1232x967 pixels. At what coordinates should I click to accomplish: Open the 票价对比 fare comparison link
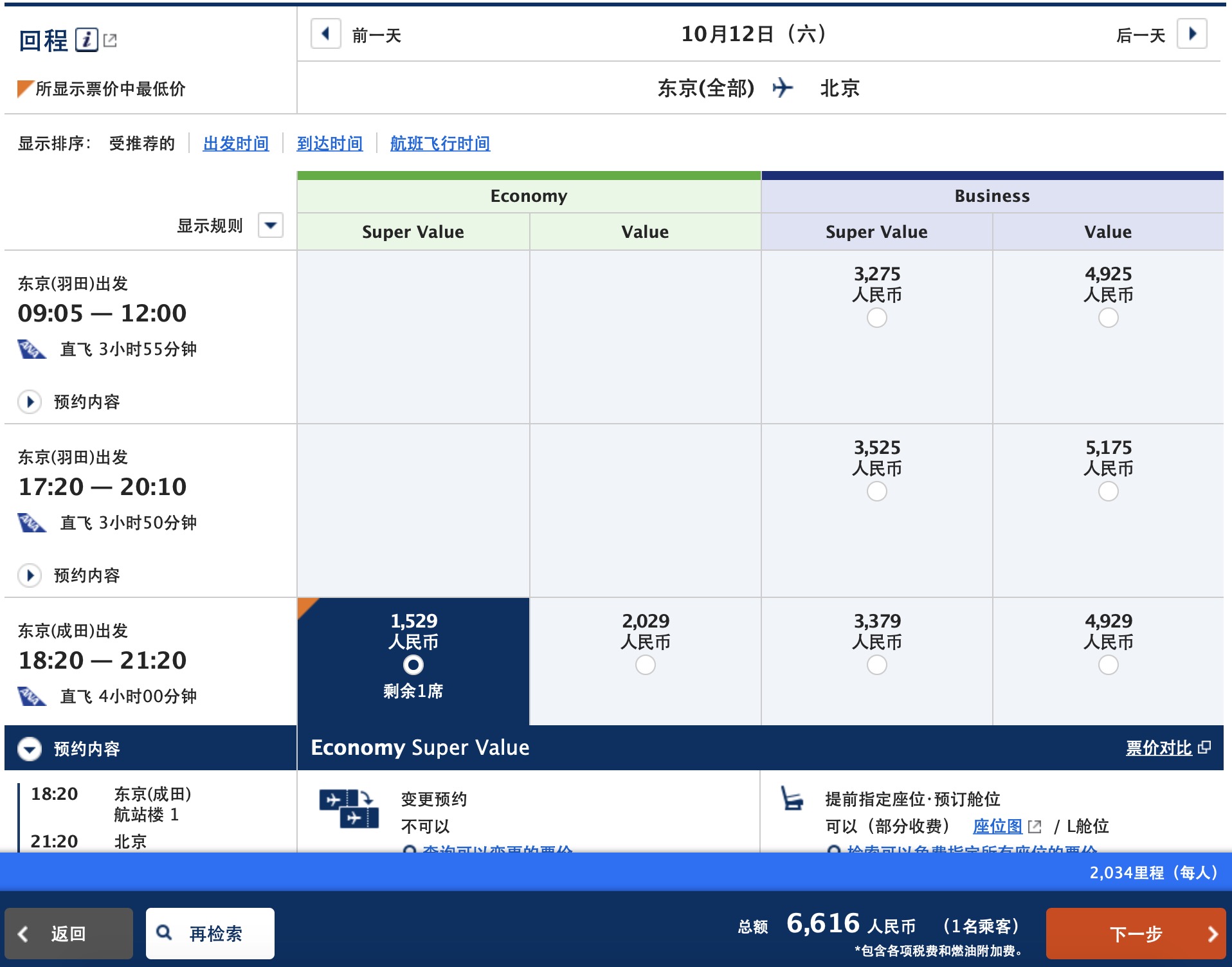[x=1159, y=748]
